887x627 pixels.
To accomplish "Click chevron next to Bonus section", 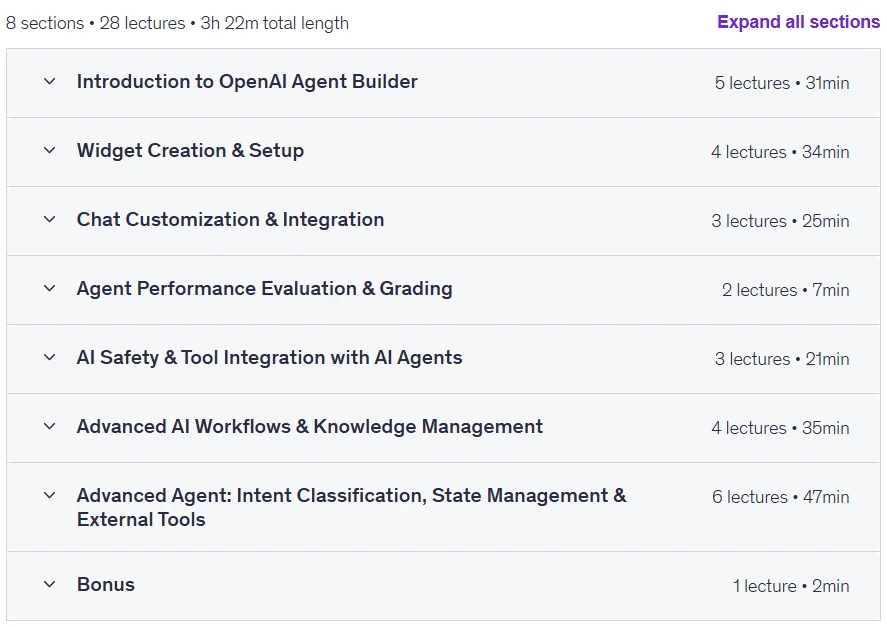I will (50, 585).
